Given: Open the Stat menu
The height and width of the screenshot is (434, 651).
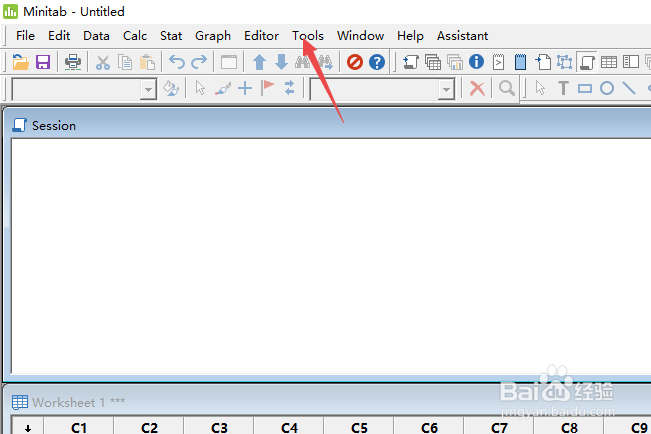Looking at the screenshot, I should 171,36.
